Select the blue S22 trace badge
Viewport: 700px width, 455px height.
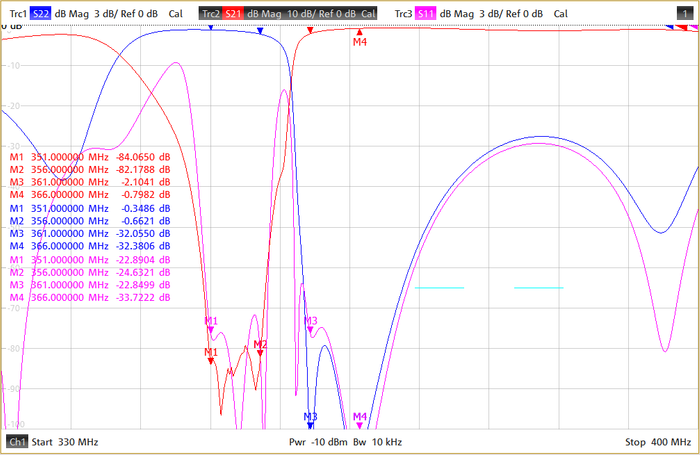pos(38,13)
